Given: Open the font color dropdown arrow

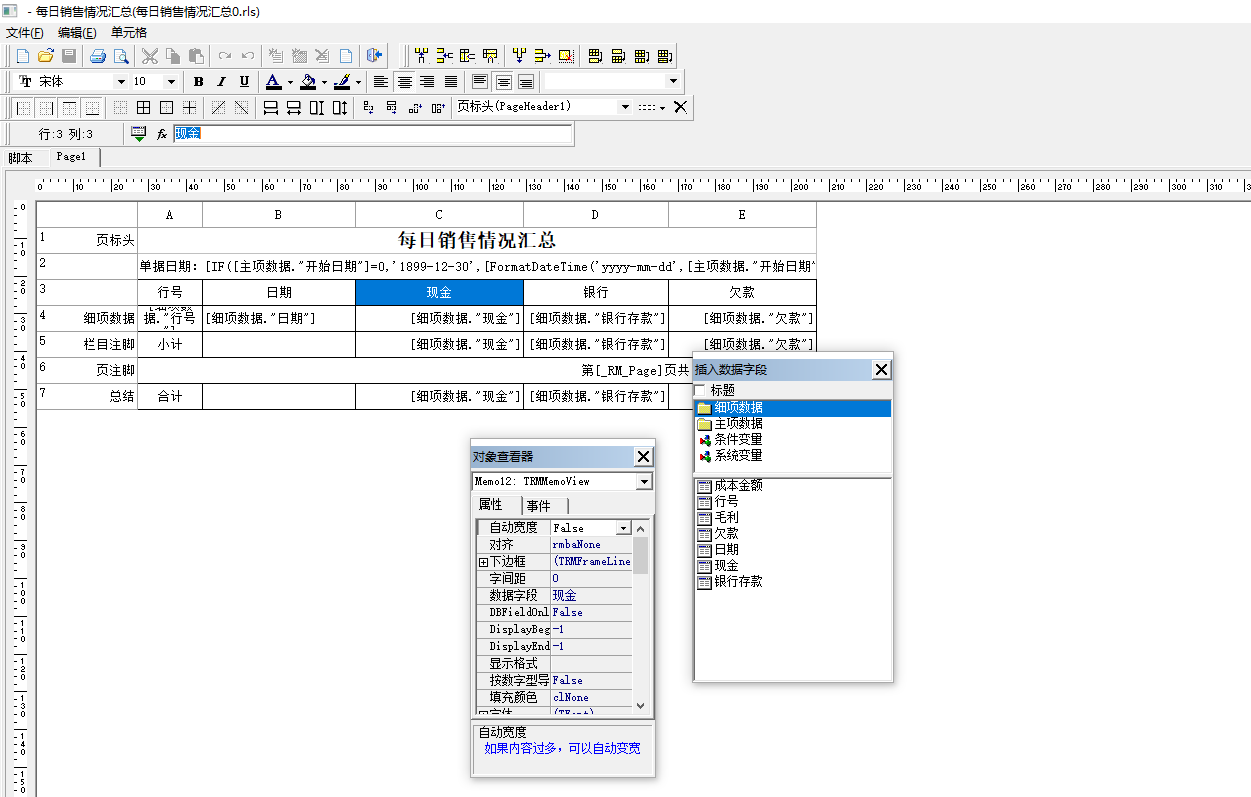Looking at the screenshot, I should (x=290, y=82).
